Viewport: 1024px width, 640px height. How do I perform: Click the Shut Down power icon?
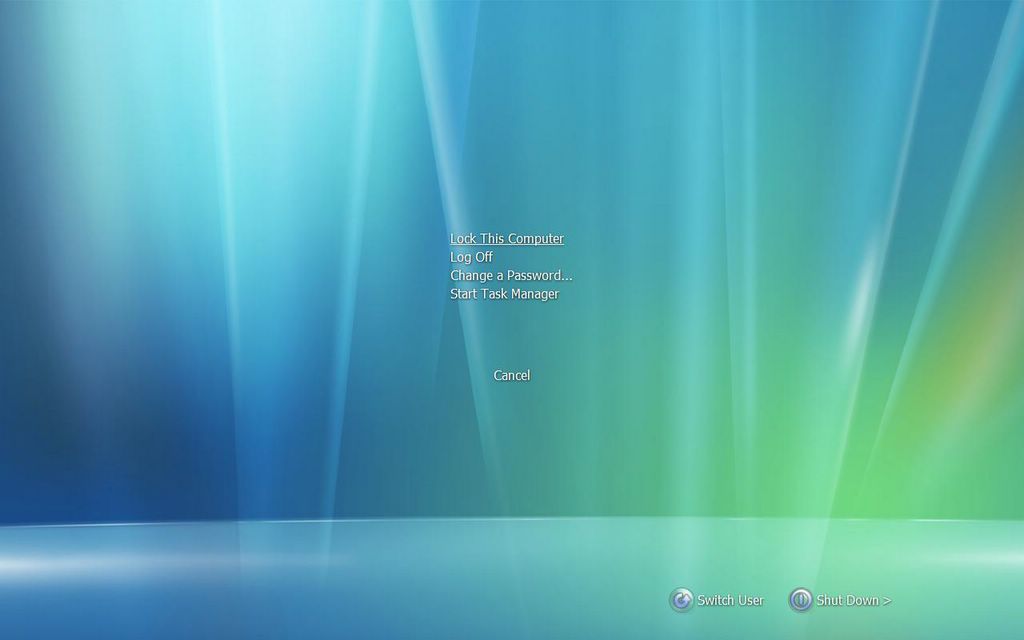click(x=801, y=600)
